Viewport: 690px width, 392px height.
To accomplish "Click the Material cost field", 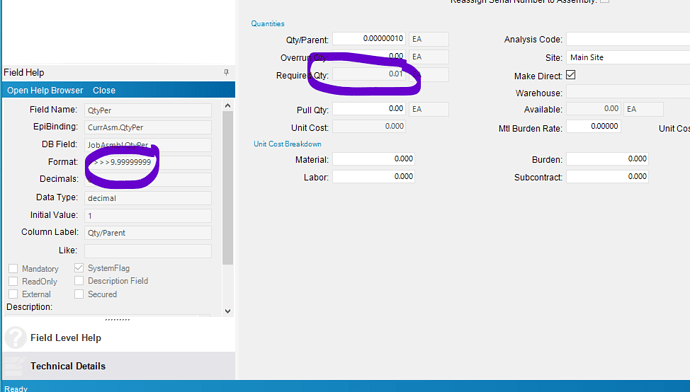I will coord(374,159).
